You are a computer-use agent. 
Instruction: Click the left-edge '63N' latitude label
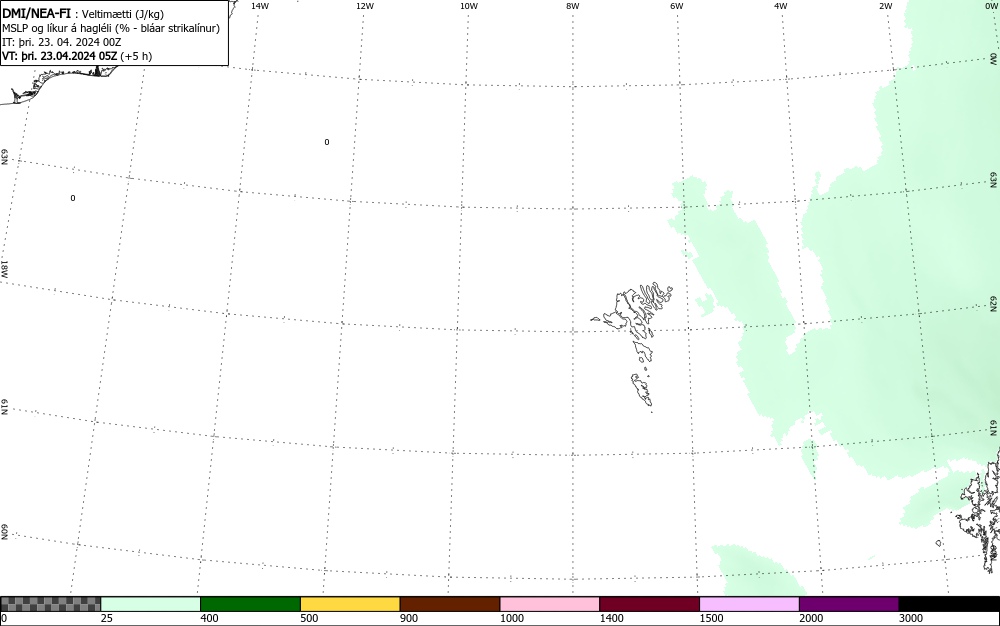pyautogui.click(x=4, y=157)
